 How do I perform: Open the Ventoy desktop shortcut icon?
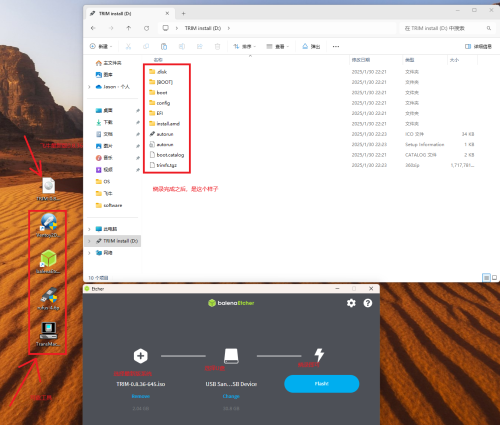(49, 225)
